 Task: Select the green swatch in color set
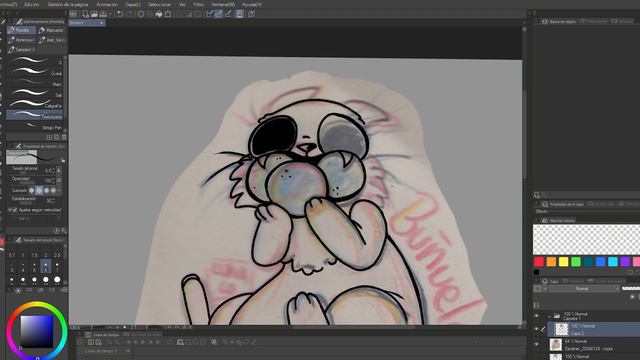pos(576,262)
